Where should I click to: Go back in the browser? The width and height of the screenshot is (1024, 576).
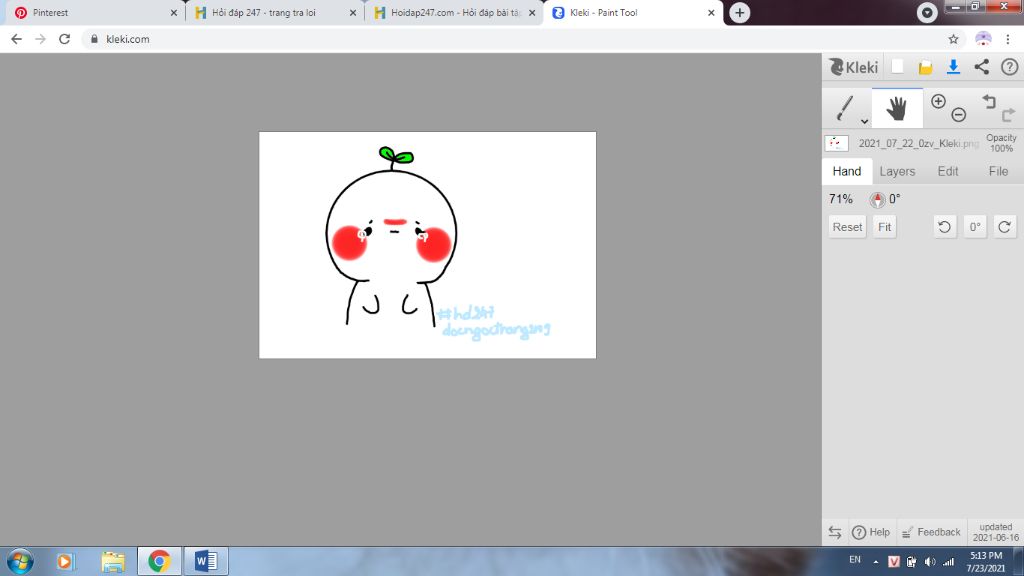[16, 39]
